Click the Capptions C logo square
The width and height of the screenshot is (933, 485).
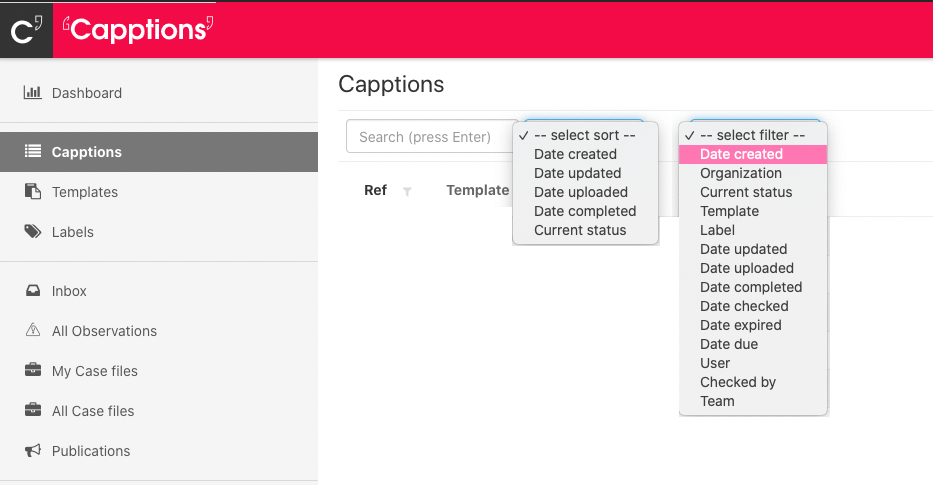26,30
